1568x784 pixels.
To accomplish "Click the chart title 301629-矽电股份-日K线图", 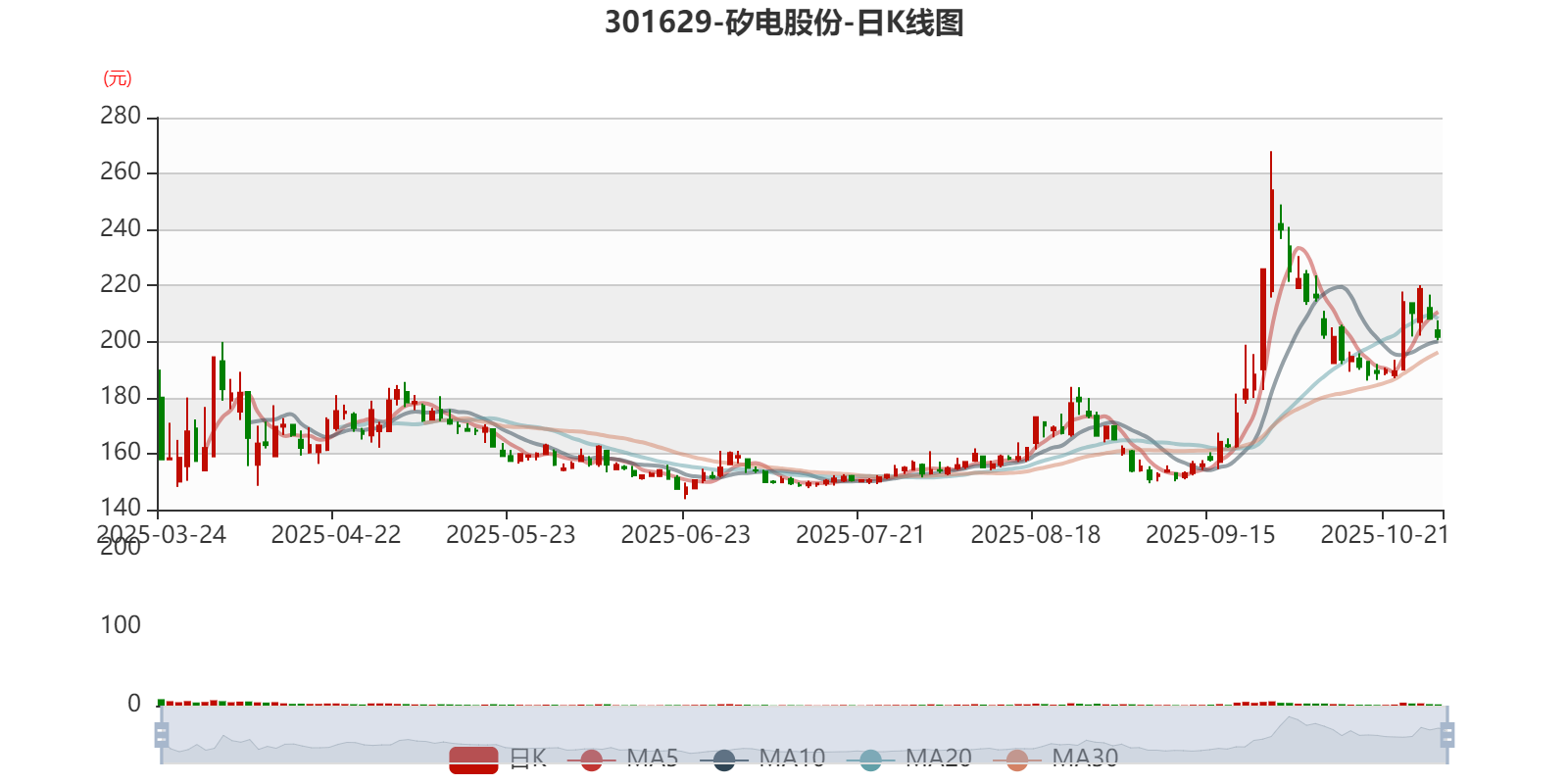I will (x=784, y=23).
